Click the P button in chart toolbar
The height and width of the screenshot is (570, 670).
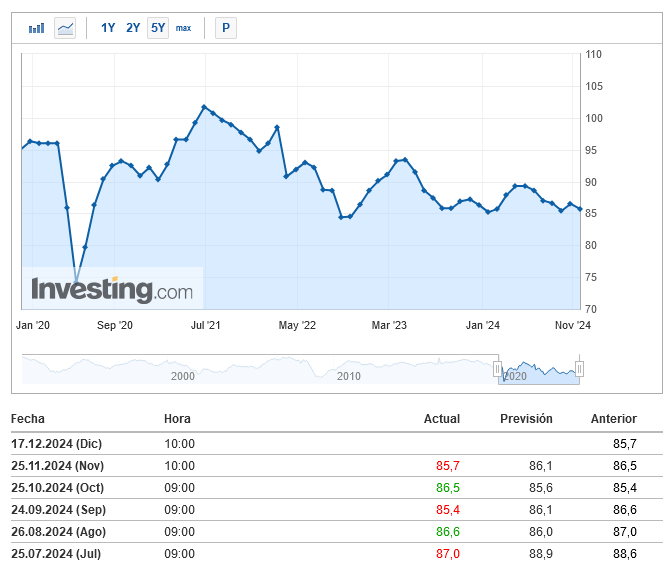(x=226, y=28)
